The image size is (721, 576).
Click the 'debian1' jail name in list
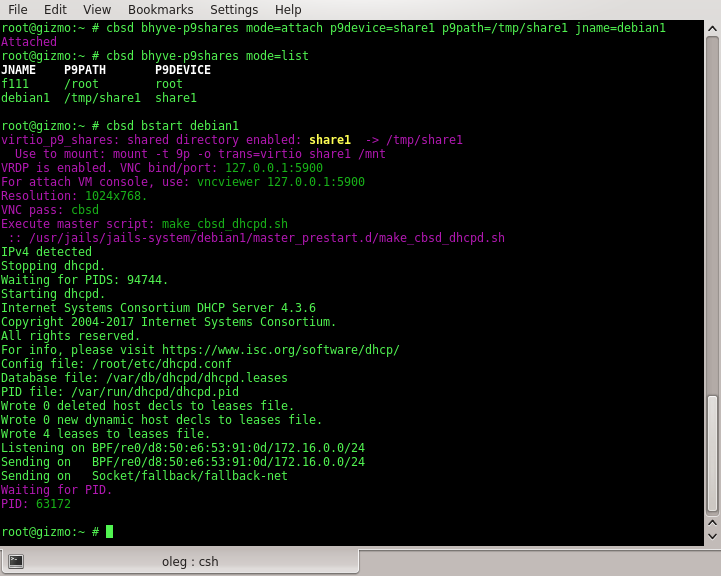pos(25,98)
